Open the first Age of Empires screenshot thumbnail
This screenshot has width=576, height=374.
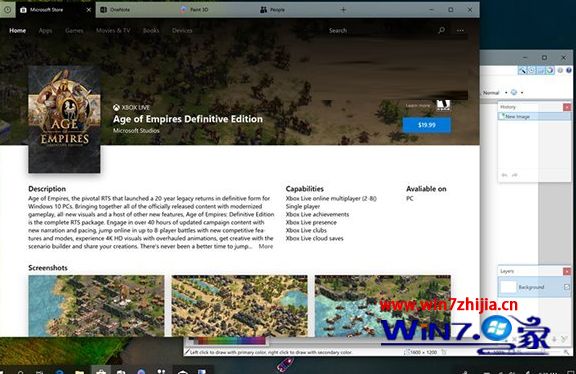pos(96,306)
